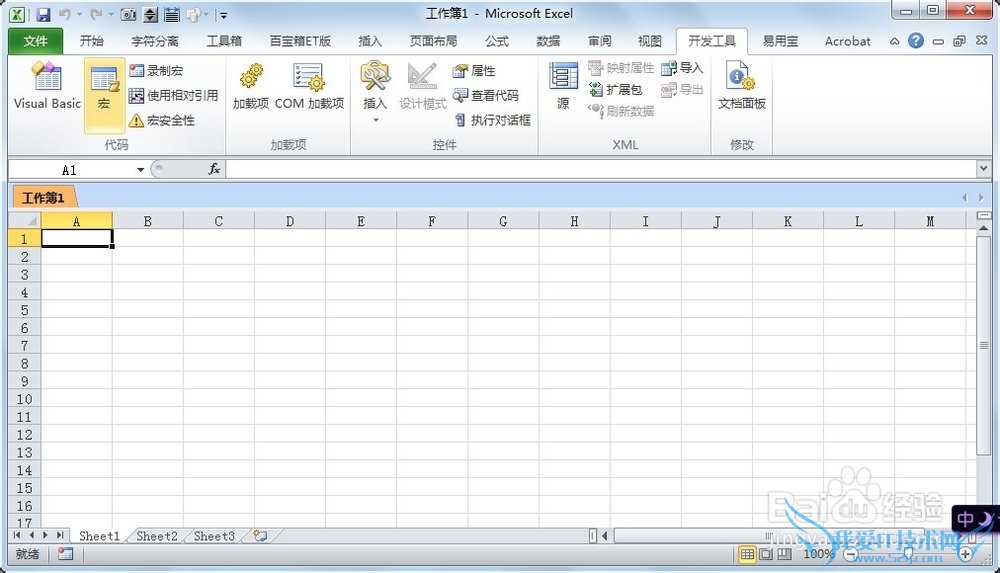This screenshot has height=573, width=1000.
Task: Minimize the ribbon with caret icon
Action: coord(895,41)
